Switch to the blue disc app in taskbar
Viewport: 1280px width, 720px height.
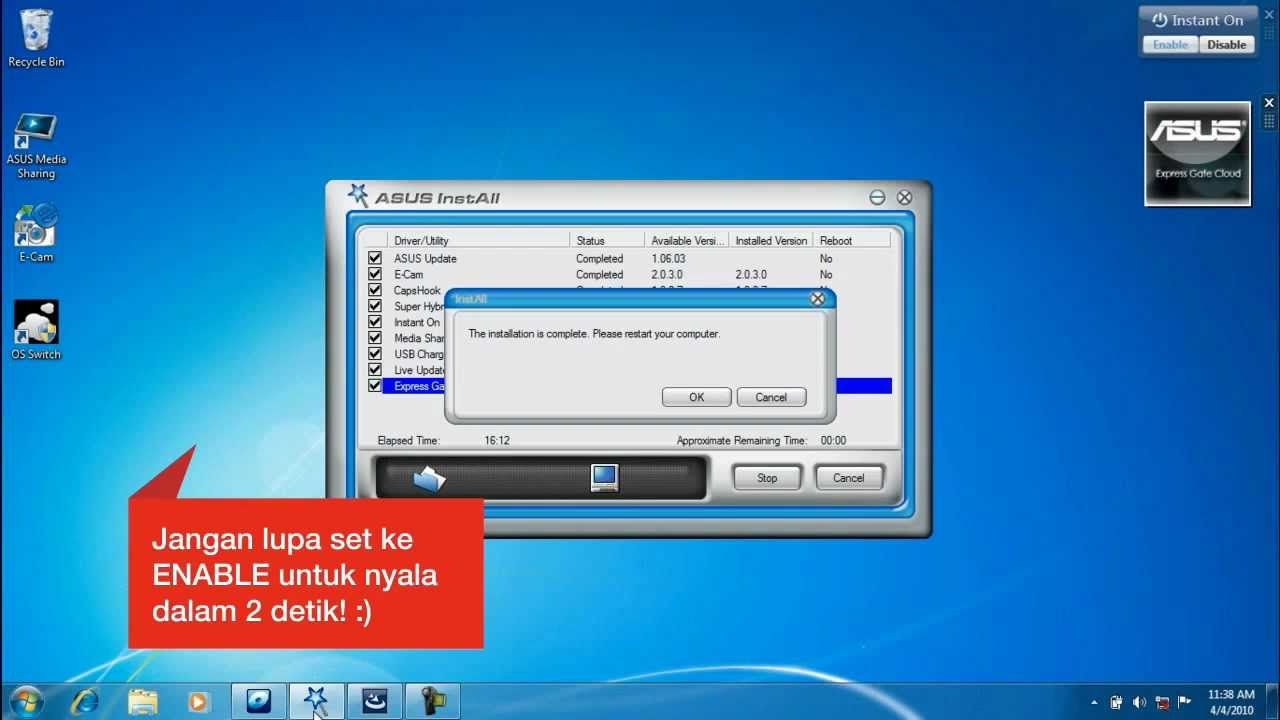[259, 701]
